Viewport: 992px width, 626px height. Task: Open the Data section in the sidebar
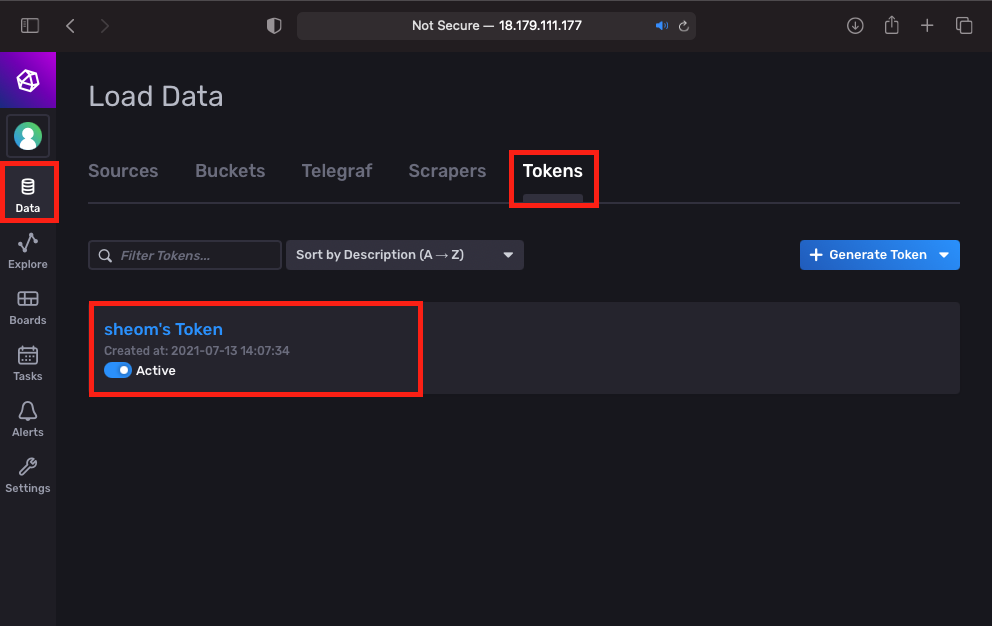(27, 192)
